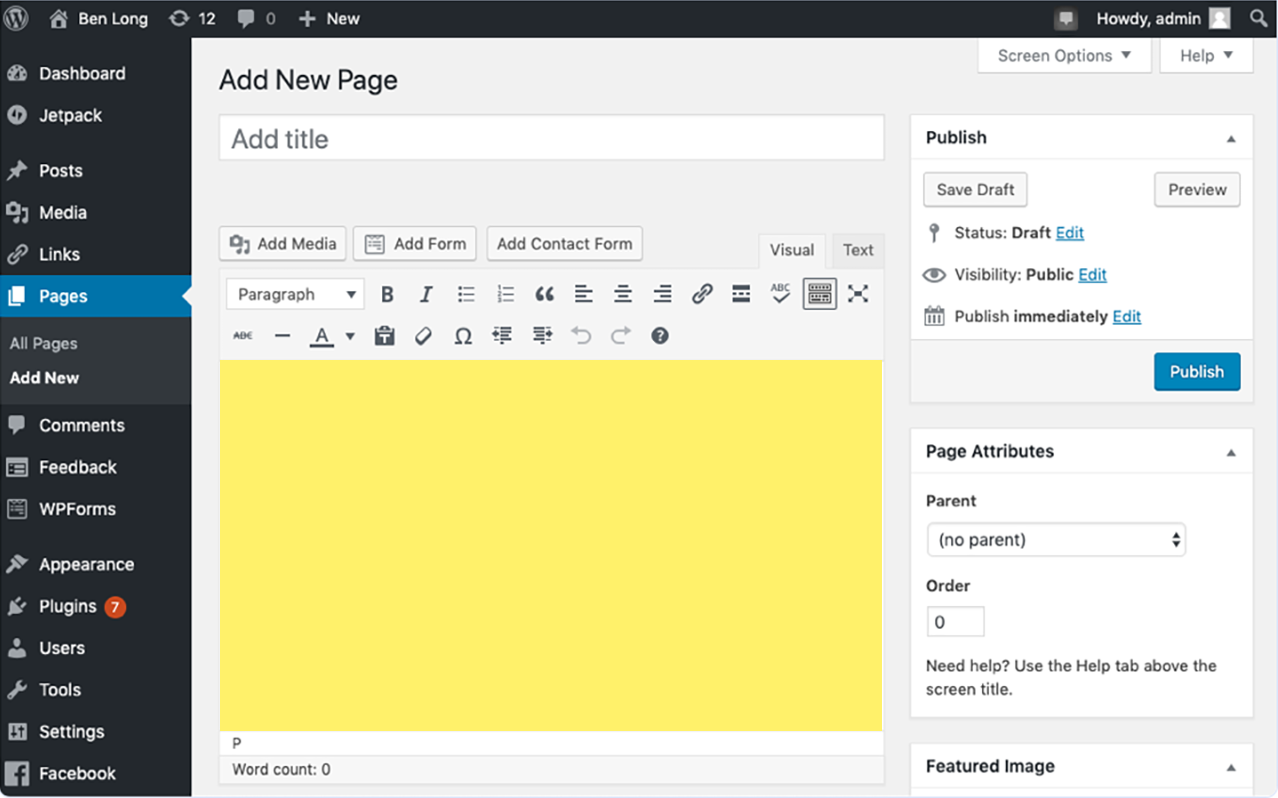Image resolution: width=1278 pixels, height=798 pixels.
Task: Open admin bar search magnifier
Action: click(x=1259, y=18)
